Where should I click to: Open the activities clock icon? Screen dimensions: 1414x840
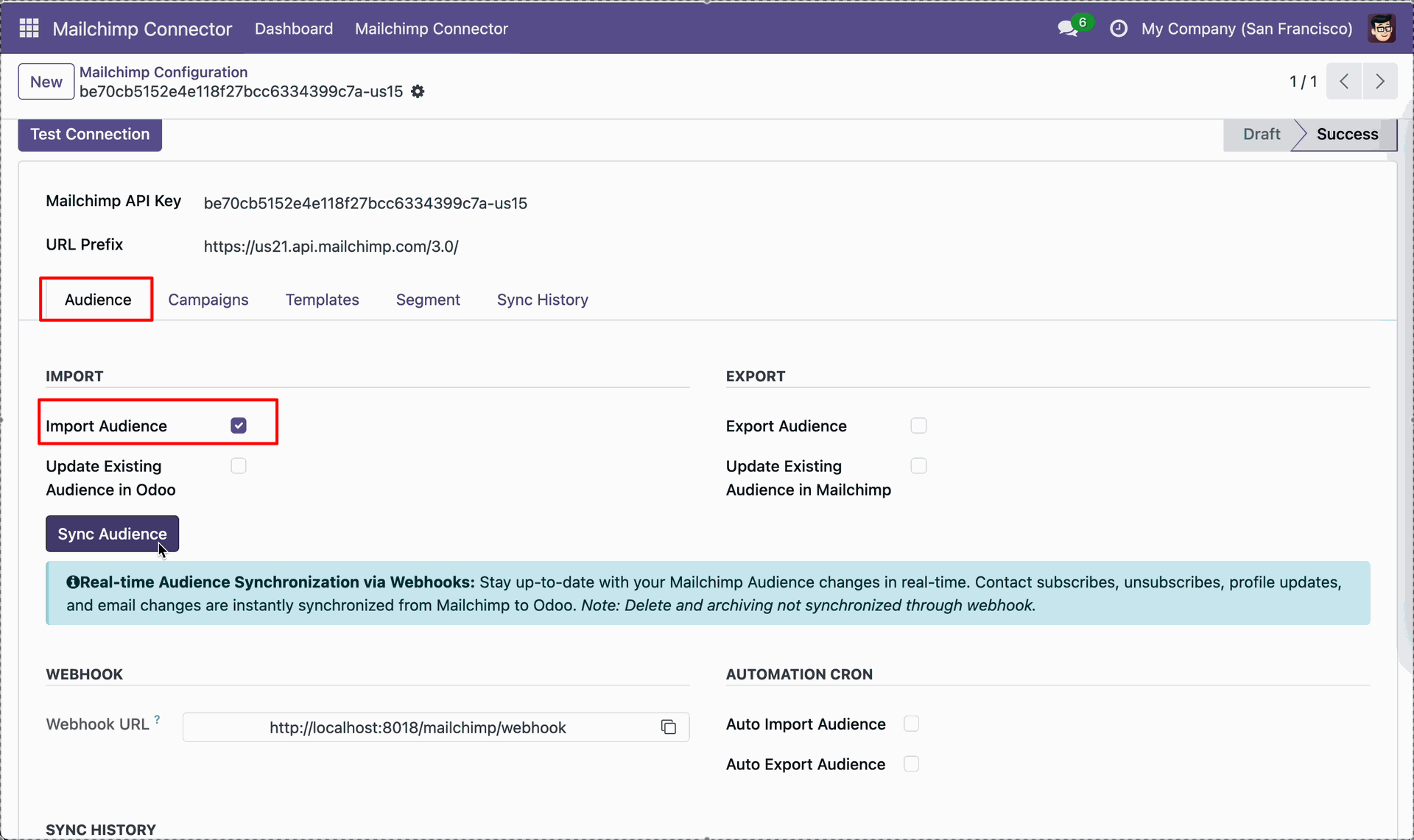tap(1118, 29)
